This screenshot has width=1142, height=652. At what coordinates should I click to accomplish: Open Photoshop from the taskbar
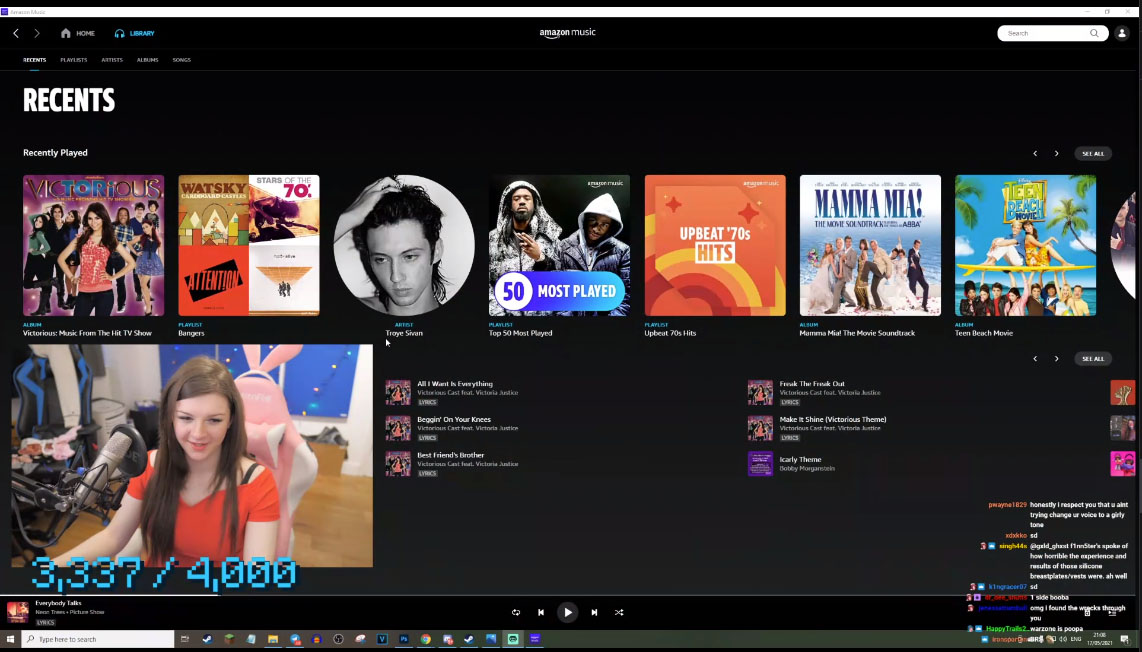tap(403, 640)
